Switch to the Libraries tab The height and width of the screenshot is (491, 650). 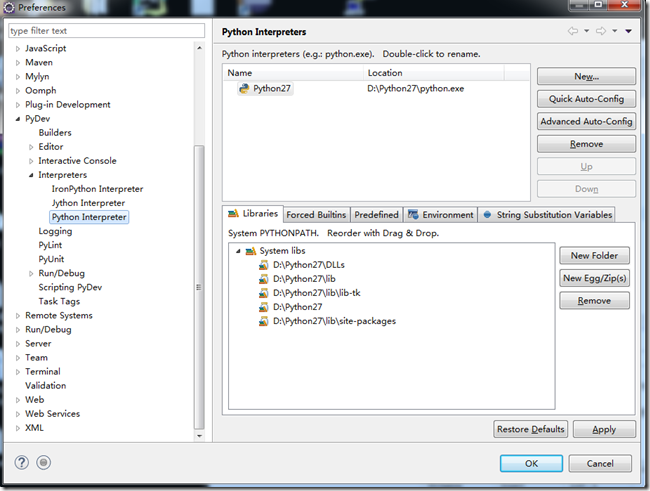pyautogui.click(x=253, y=214)
